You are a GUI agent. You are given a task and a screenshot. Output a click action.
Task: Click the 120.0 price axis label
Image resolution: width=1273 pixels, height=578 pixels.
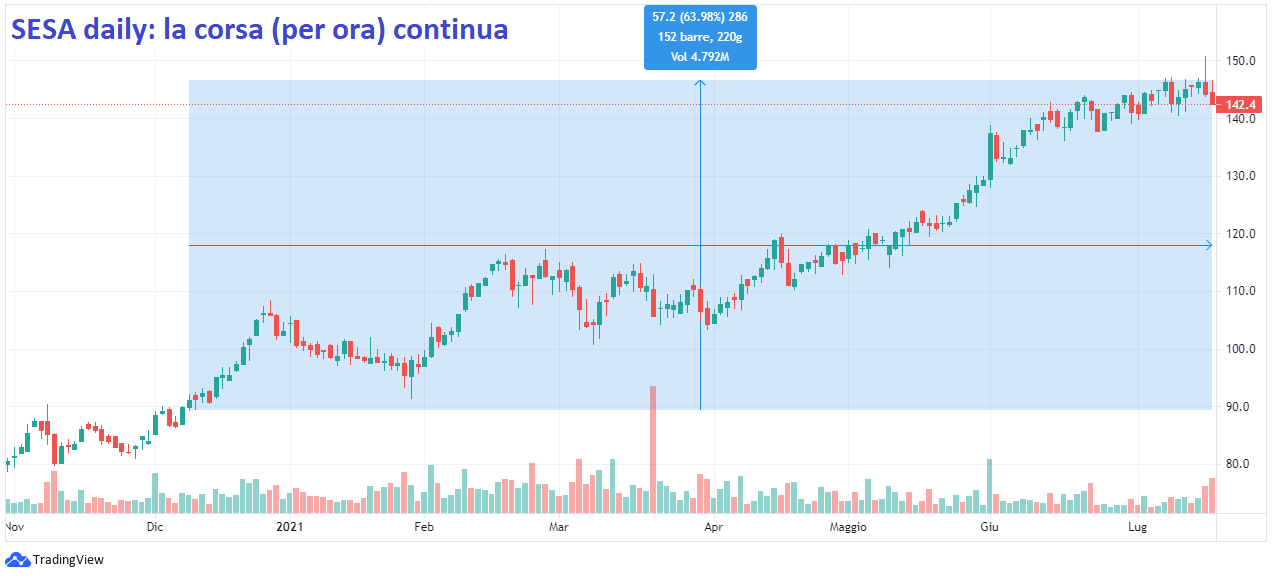tap(1242, 234)
